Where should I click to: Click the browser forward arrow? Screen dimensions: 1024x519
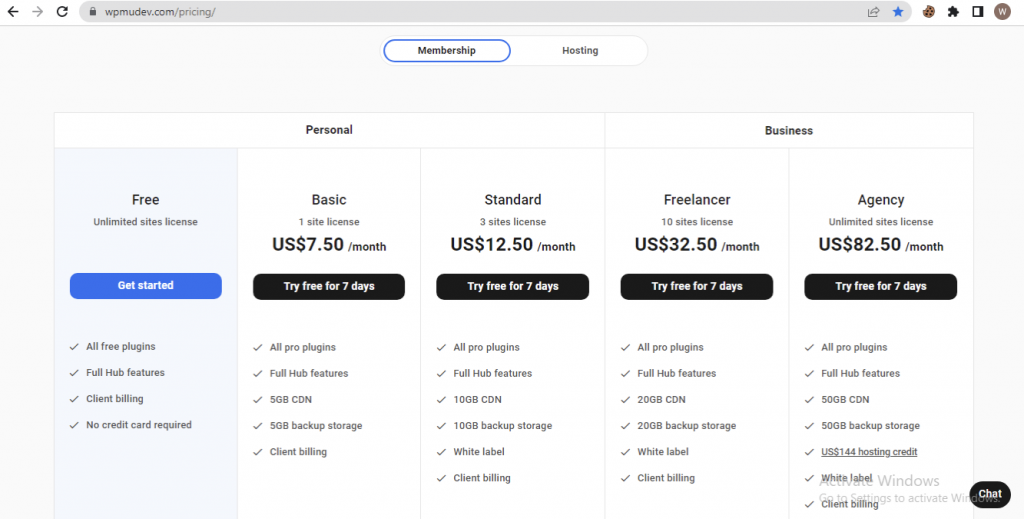click(37, 12)
